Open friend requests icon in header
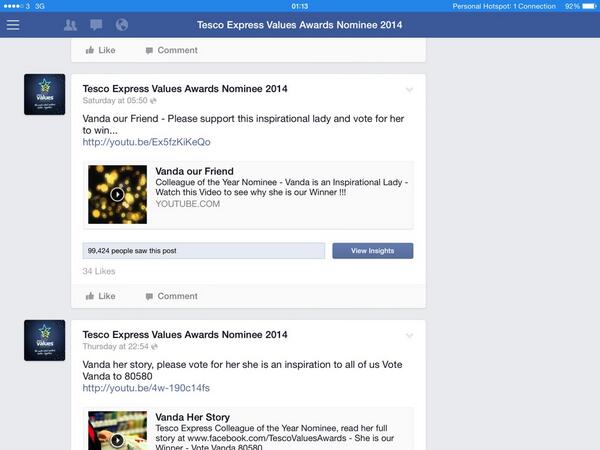600x450 pixels. (70, 25)
